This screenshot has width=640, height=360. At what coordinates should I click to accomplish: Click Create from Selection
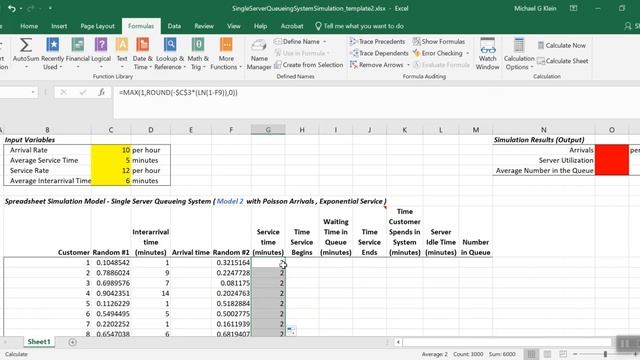coord(309,65)
